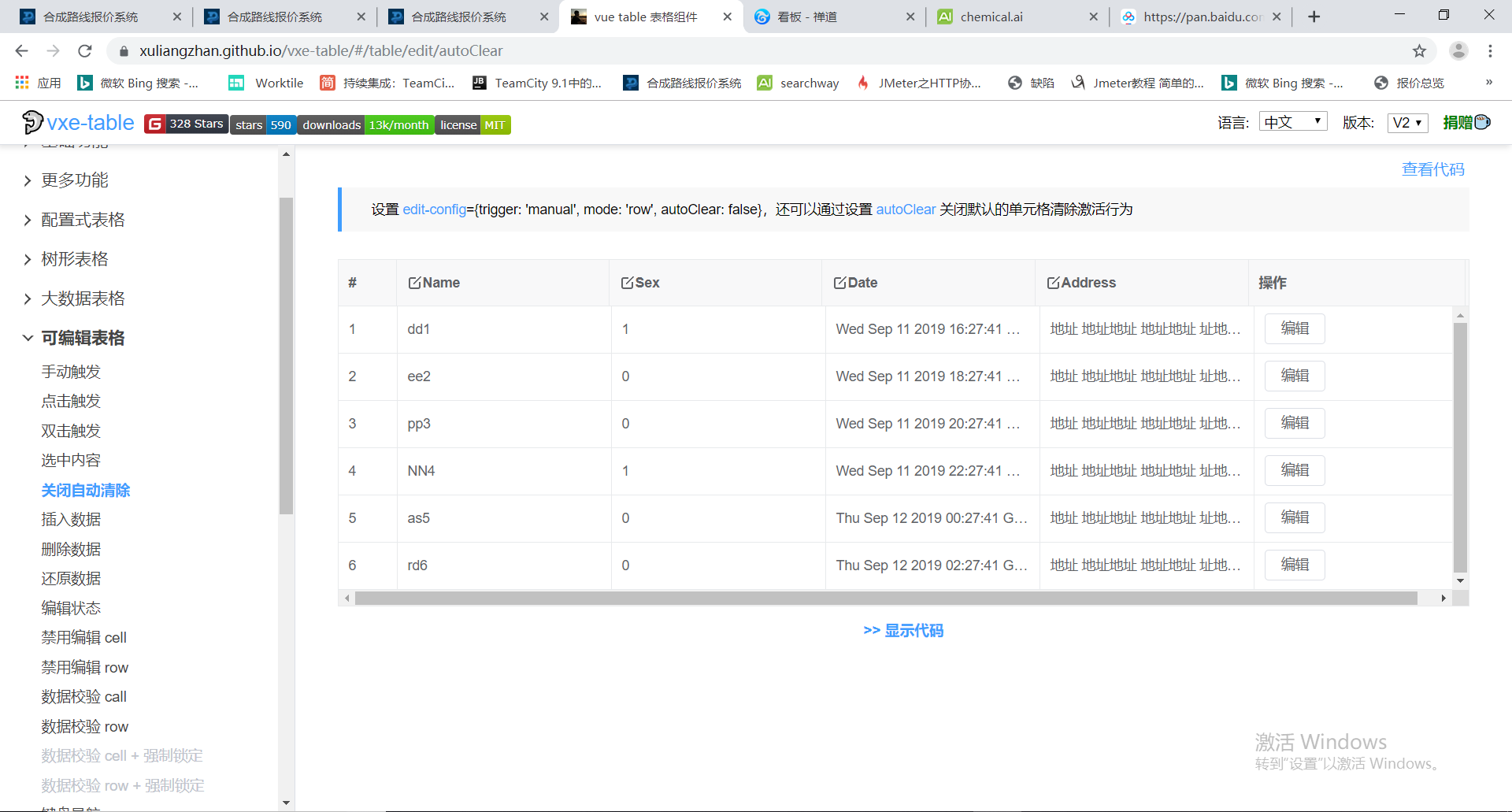Image resolution: width=1512 pixels, height=812 pixels.
Task: Show more bookmarks with the overflow chevron
Action: tap(1488, 83)
